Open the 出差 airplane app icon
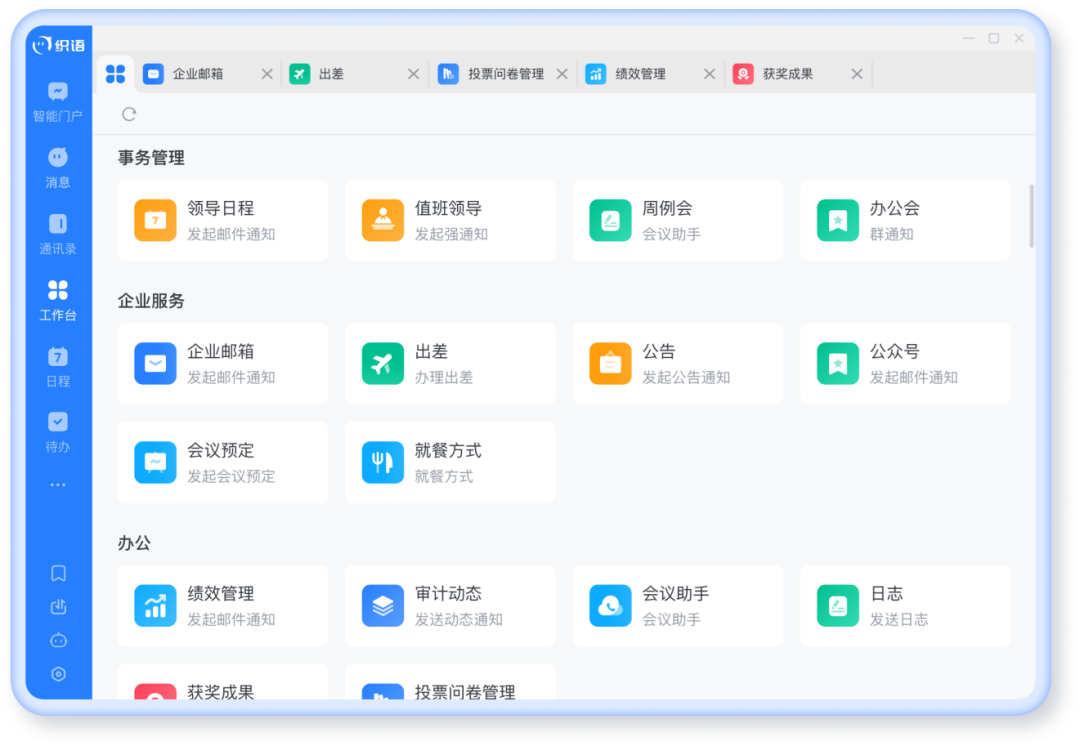 tap(382, 364)
